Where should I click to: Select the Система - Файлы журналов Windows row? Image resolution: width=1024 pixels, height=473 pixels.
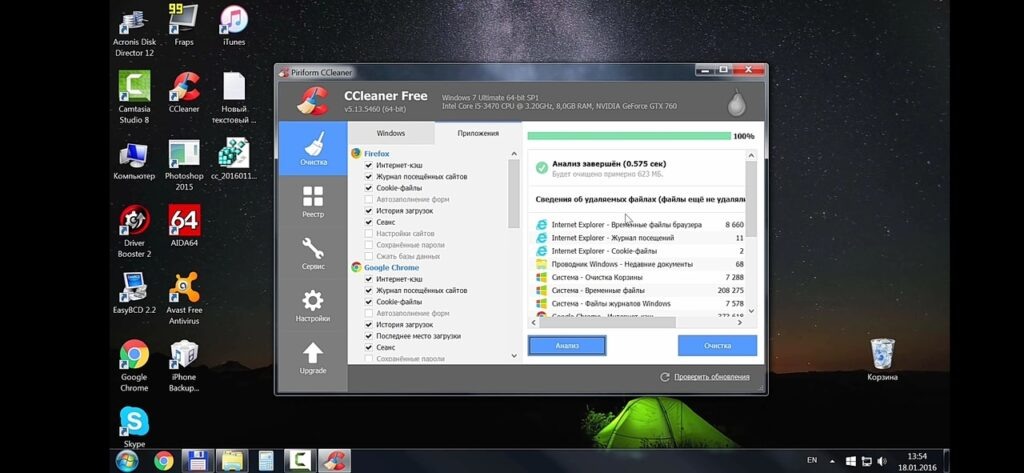(639, 303)
